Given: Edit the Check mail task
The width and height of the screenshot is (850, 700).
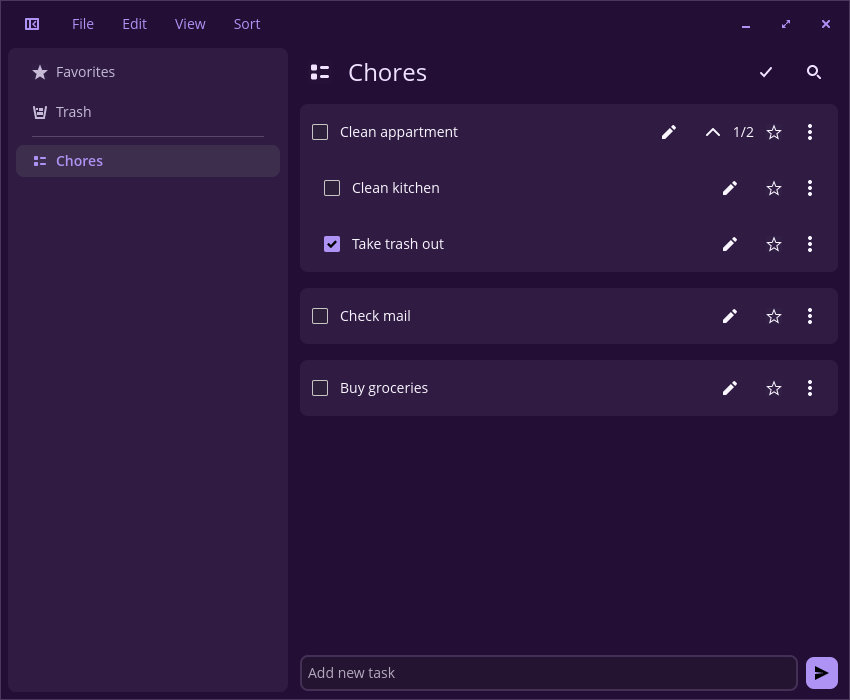Looking at the screenshot, I should (x=730, y=316).
